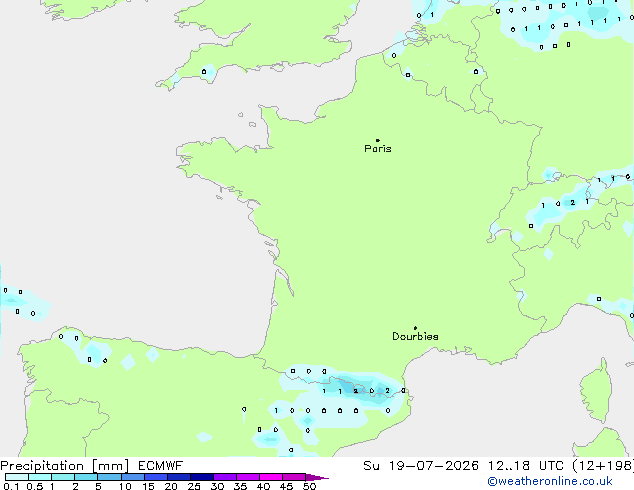
Task: Click the Dourbies location label
Action: 415,336
